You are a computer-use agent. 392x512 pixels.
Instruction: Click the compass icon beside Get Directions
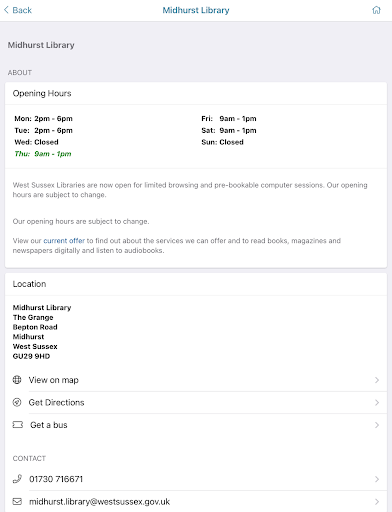coord(17,402)
